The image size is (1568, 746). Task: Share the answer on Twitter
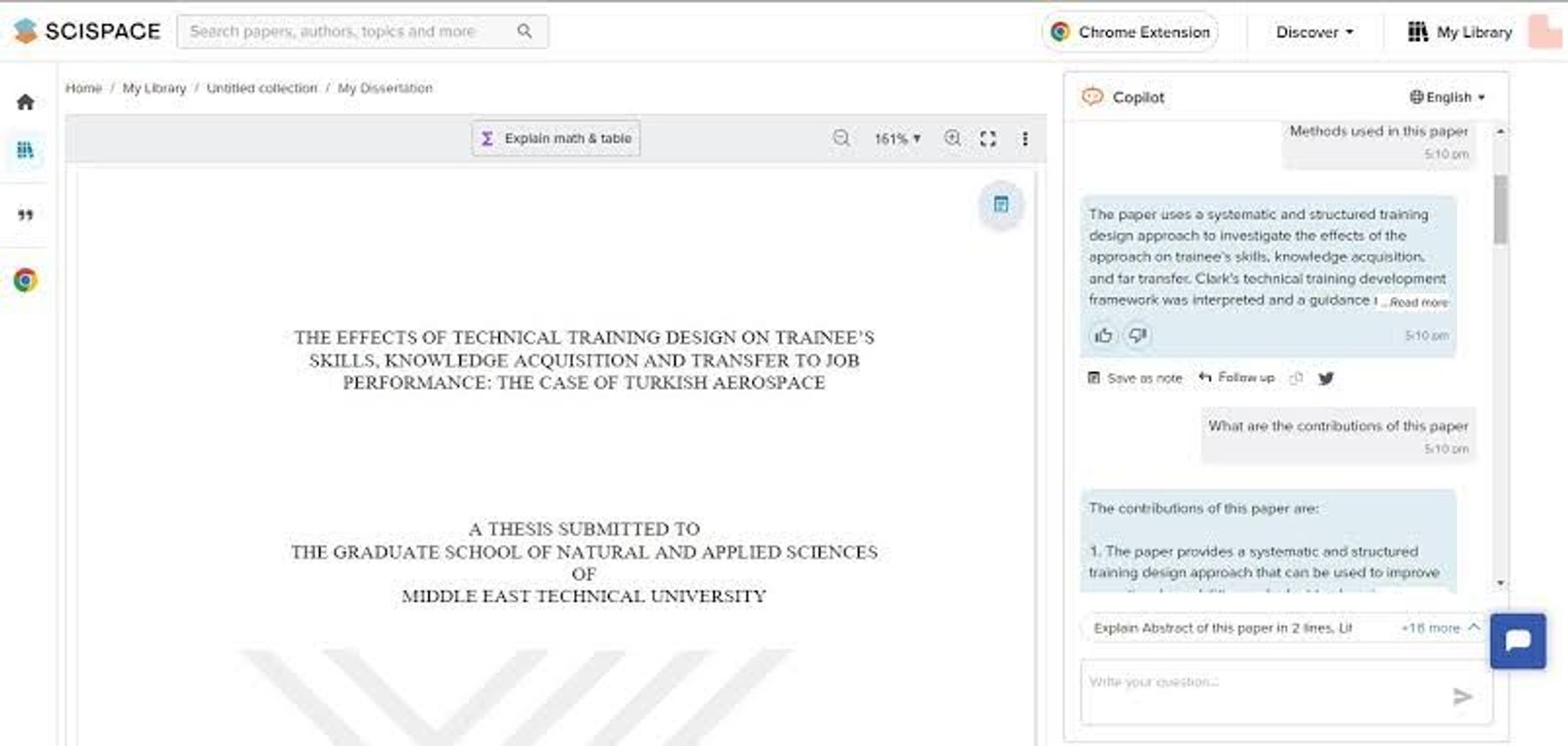tap(1326, 378)
